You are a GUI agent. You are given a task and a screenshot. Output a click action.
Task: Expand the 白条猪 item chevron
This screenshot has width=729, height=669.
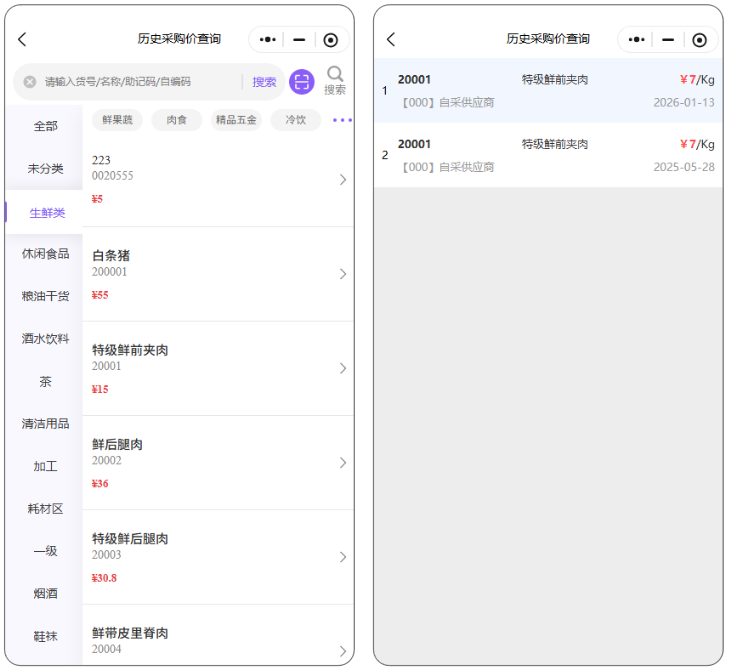[343, 274]
